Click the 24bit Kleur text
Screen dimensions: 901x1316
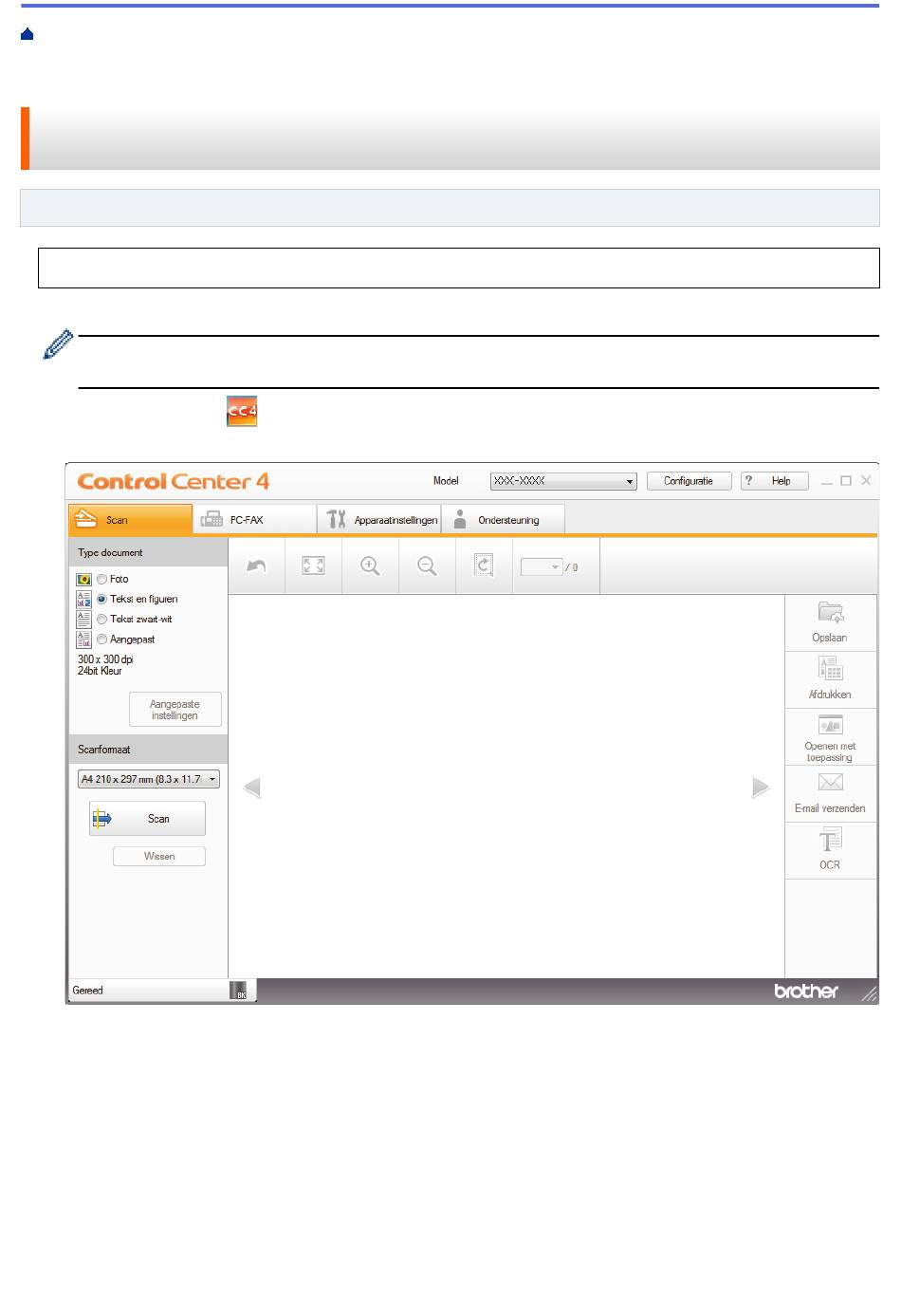point(100,671)
